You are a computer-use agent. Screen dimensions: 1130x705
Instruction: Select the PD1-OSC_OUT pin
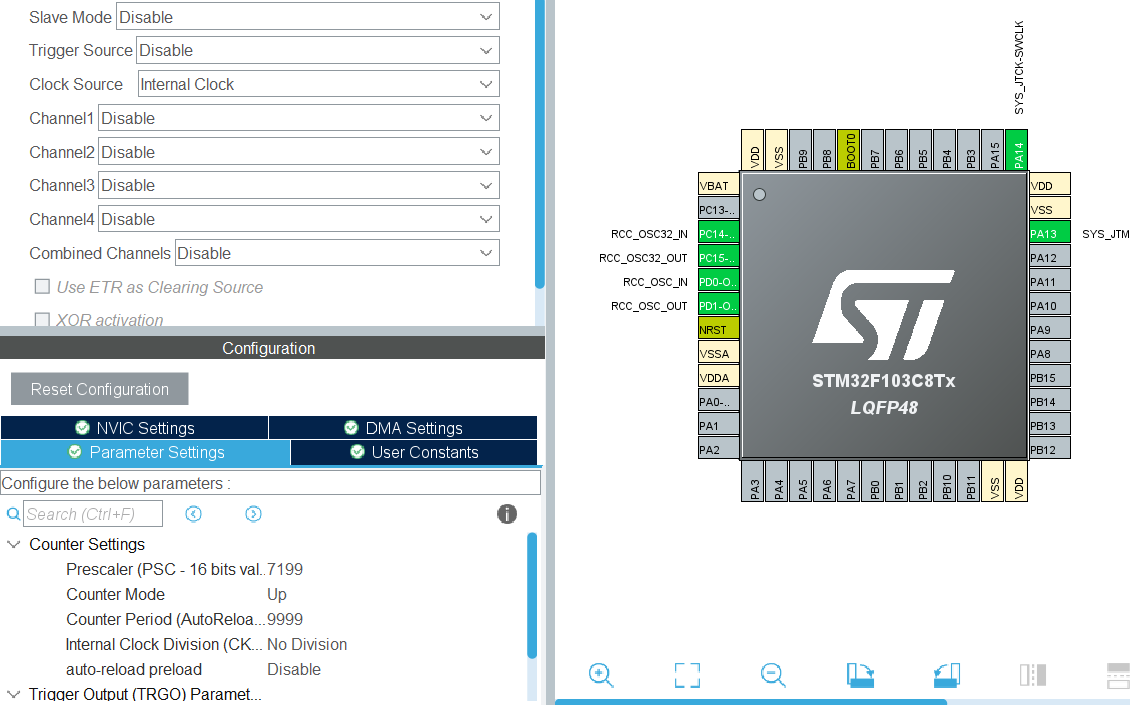(719, 306)
